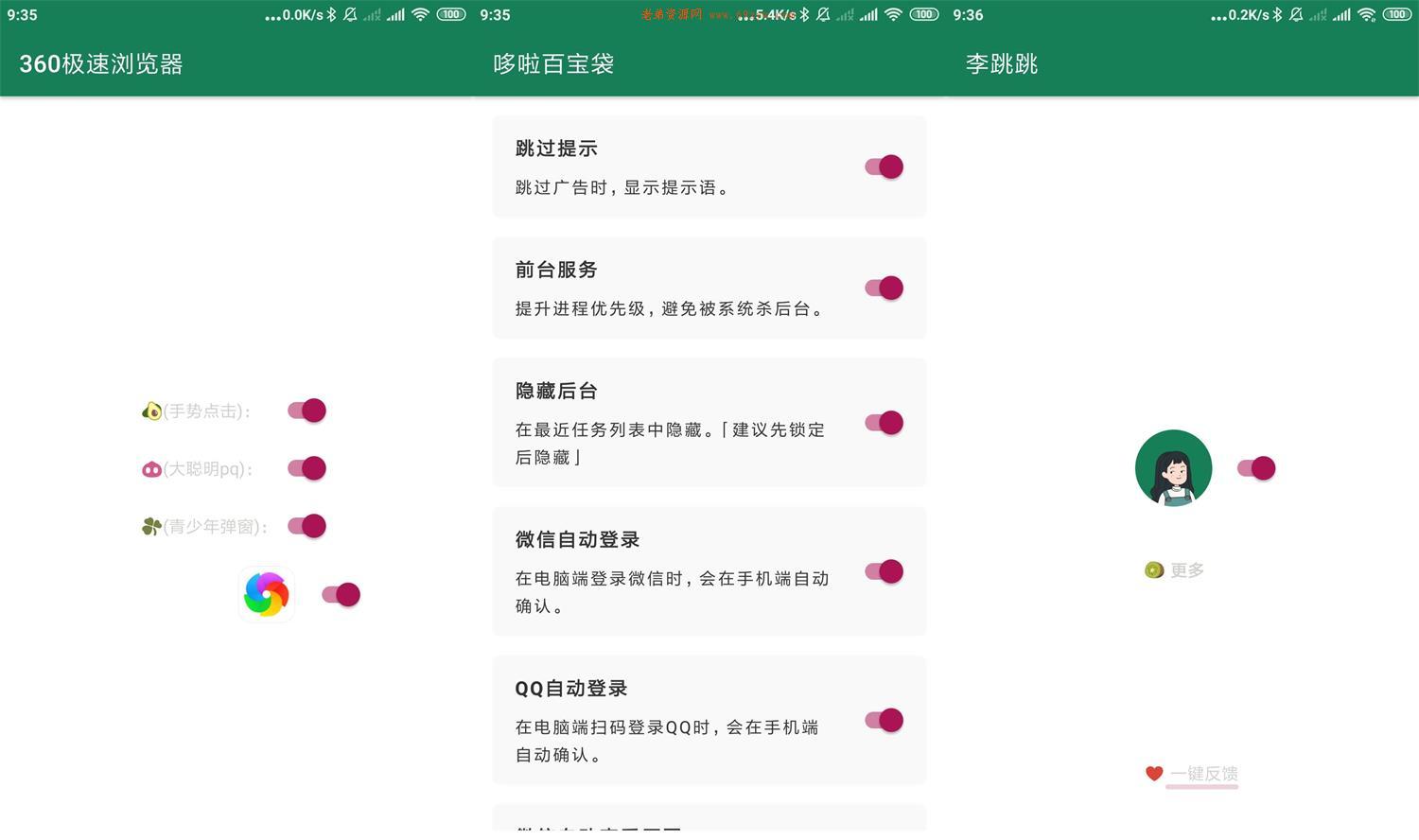1419x840 pixels.
Task: Click the 微信自动登录 heading
Action: click(x=577, y=539)
